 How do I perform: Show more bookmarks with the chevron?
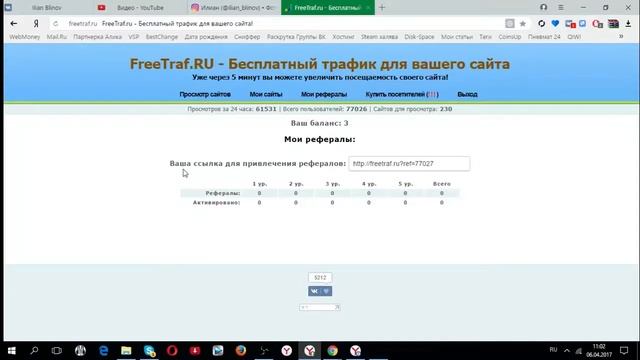point(621,37)
